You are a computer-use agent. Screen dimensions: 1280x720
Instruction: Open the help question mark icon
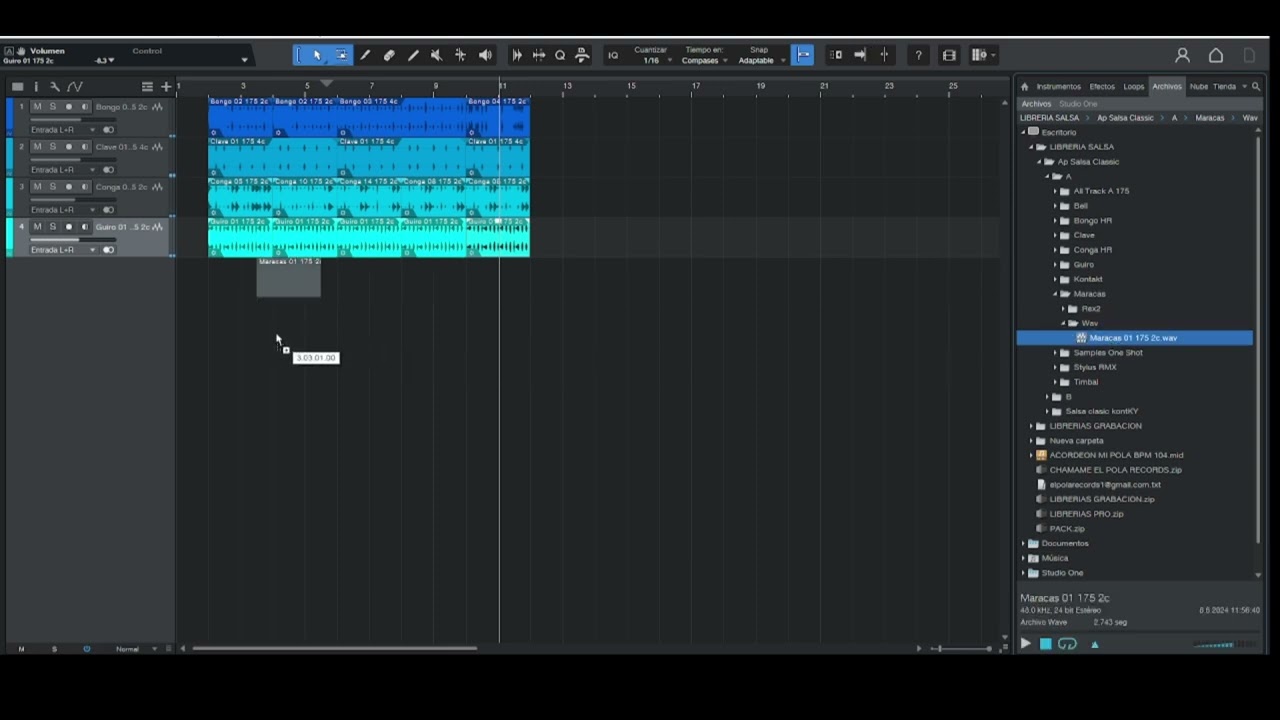[x=918, y=55]
